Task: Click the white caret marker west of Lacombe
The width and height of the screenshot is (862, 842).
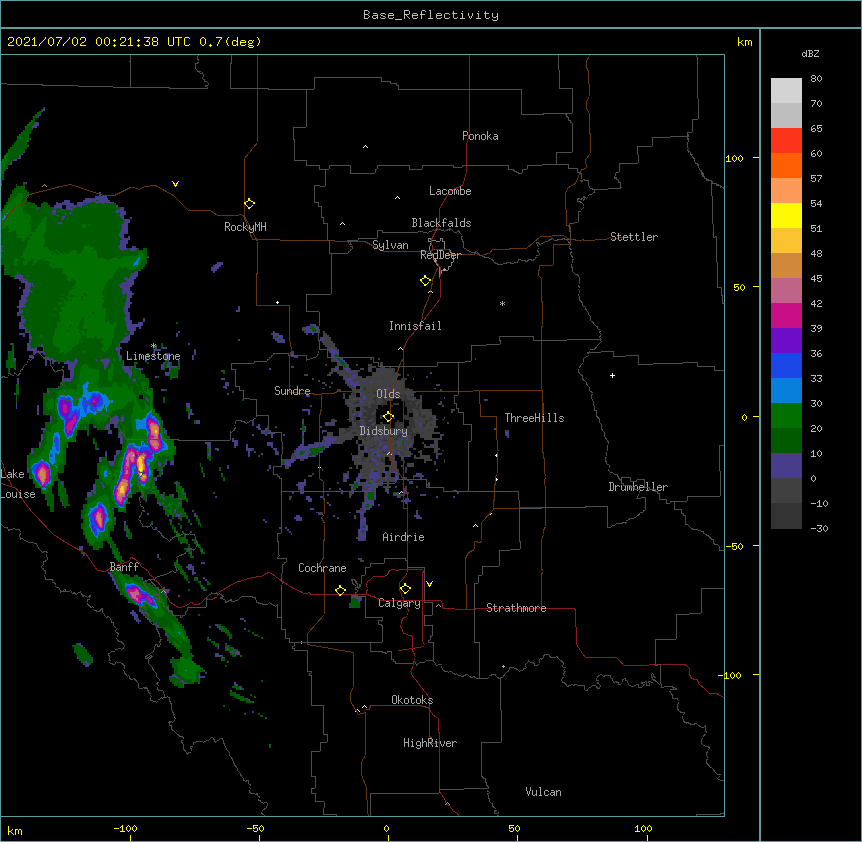Action: [x=397, y=198]
